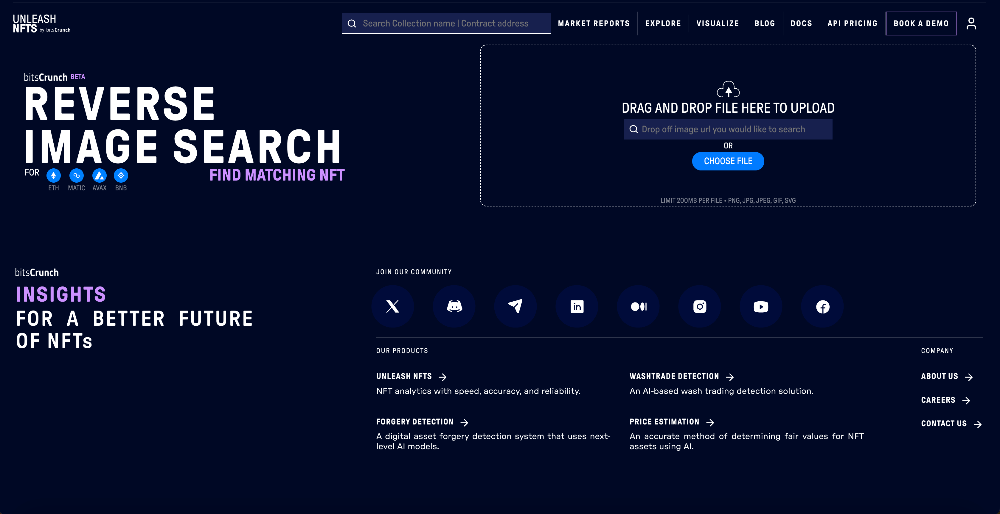This screenshot has height=514, width=1000.
Task: Open the Discord community icon
Action: point(454,307)
